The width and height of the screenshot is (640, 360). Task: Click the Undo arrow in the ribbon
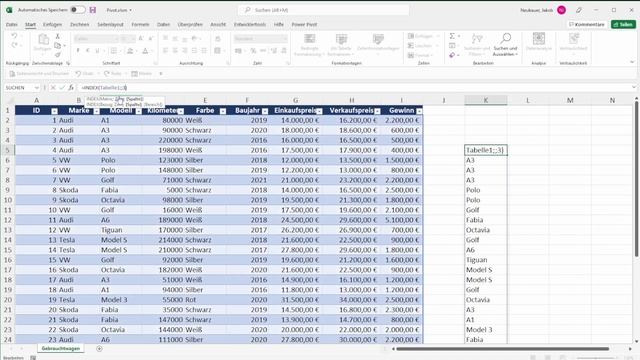14,36
